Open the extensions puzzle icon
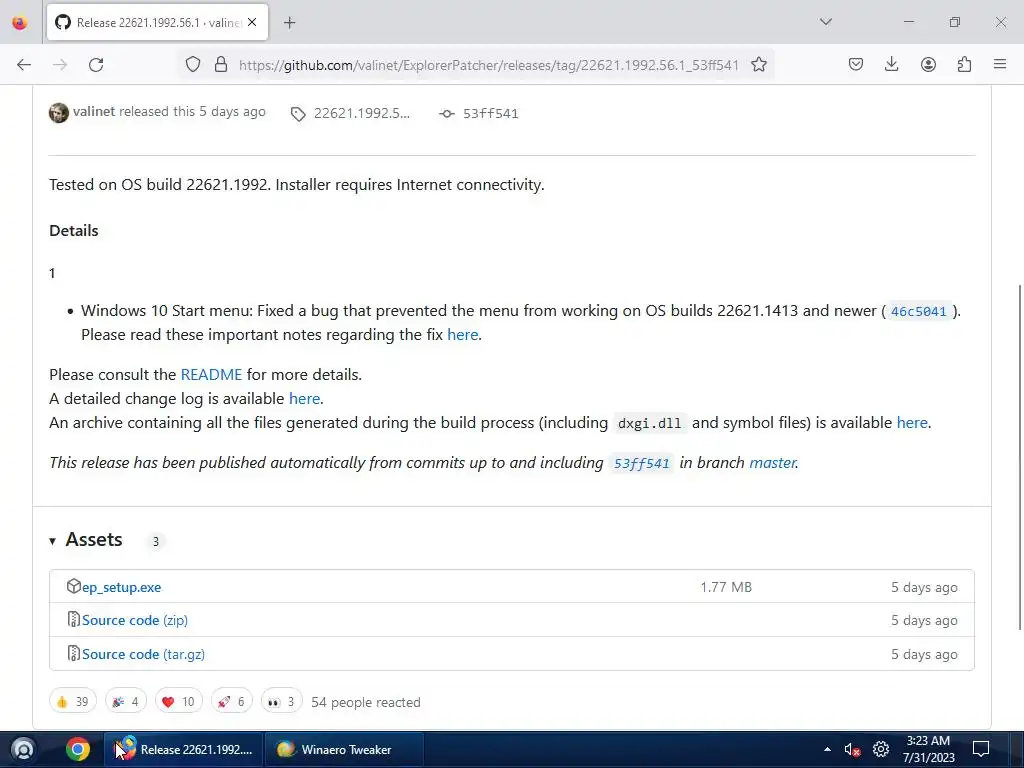 click(x=964, y=64)
